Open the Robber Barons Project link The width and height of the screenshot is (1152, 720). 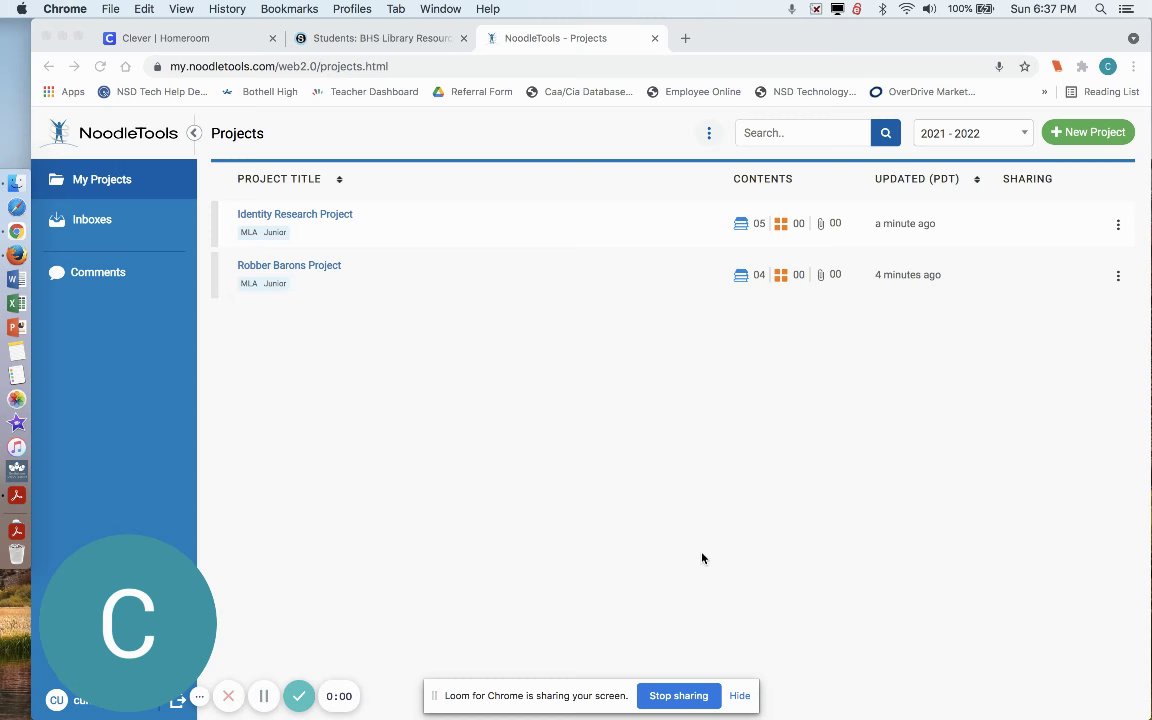click(289, 265)
